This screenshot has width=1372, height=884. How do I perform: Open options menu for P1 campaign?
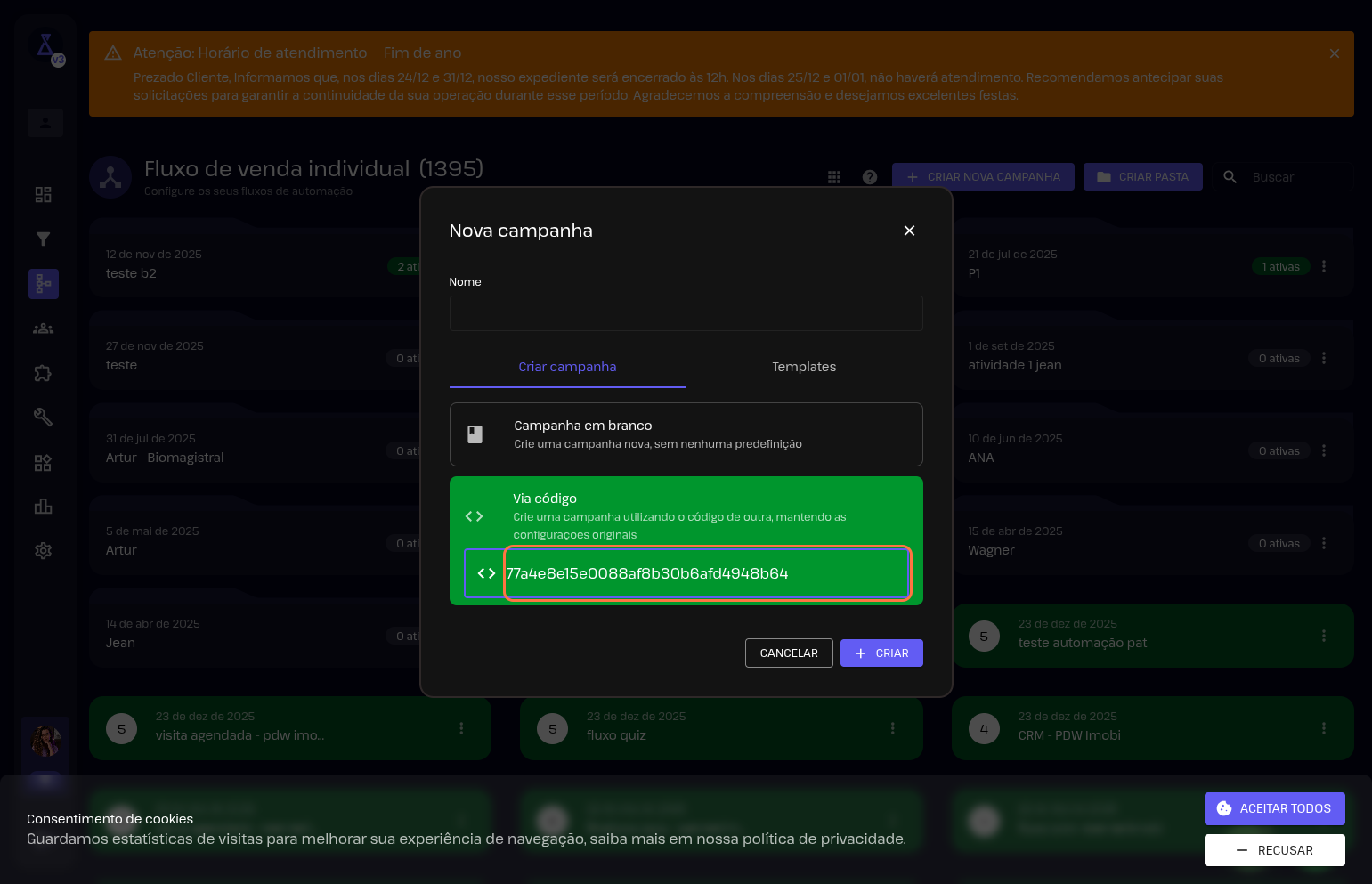pyautogui.click(x=1324, y=266)
